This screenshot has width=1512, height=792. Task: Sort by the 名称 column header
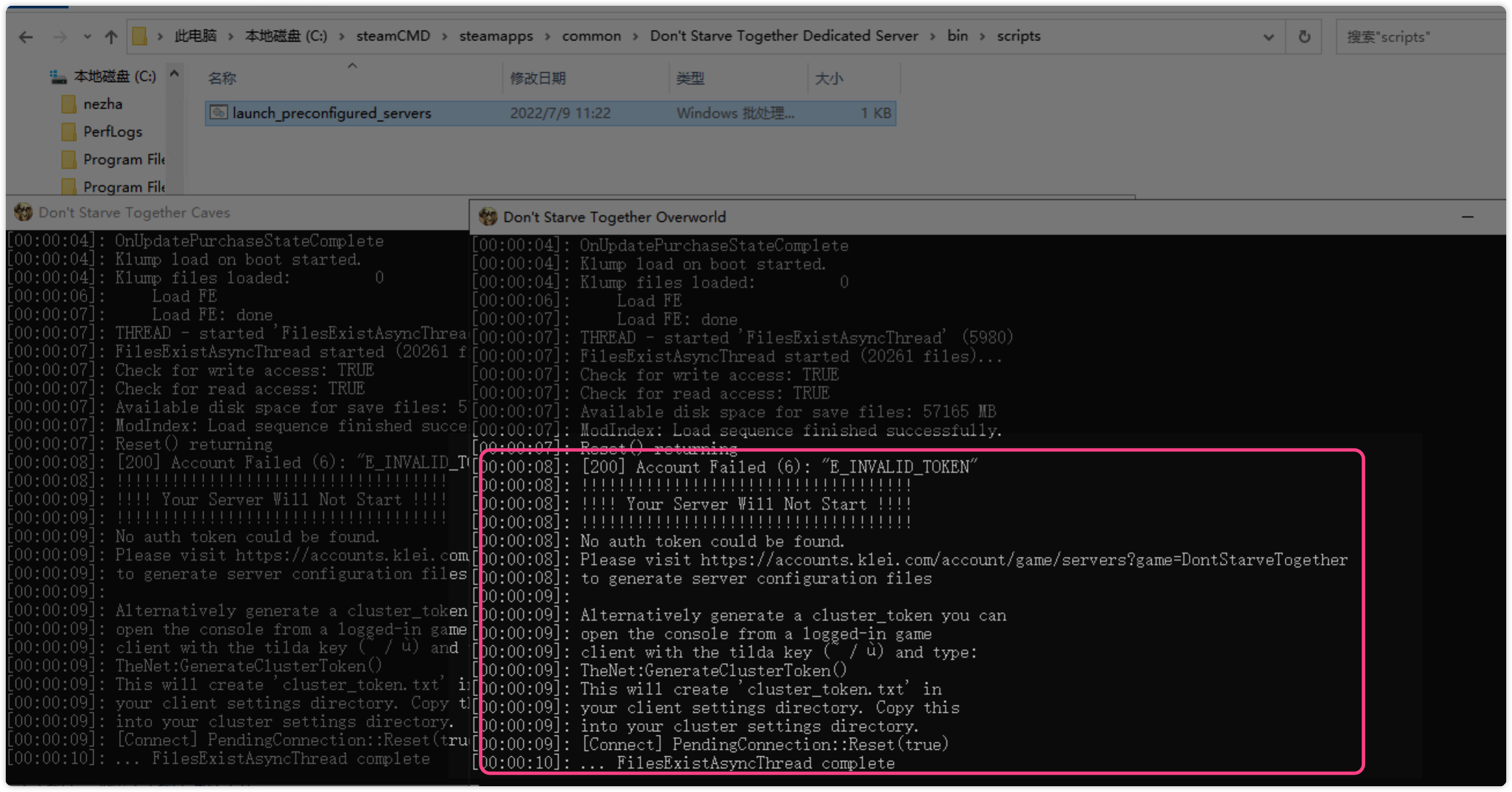click(223, 78)
